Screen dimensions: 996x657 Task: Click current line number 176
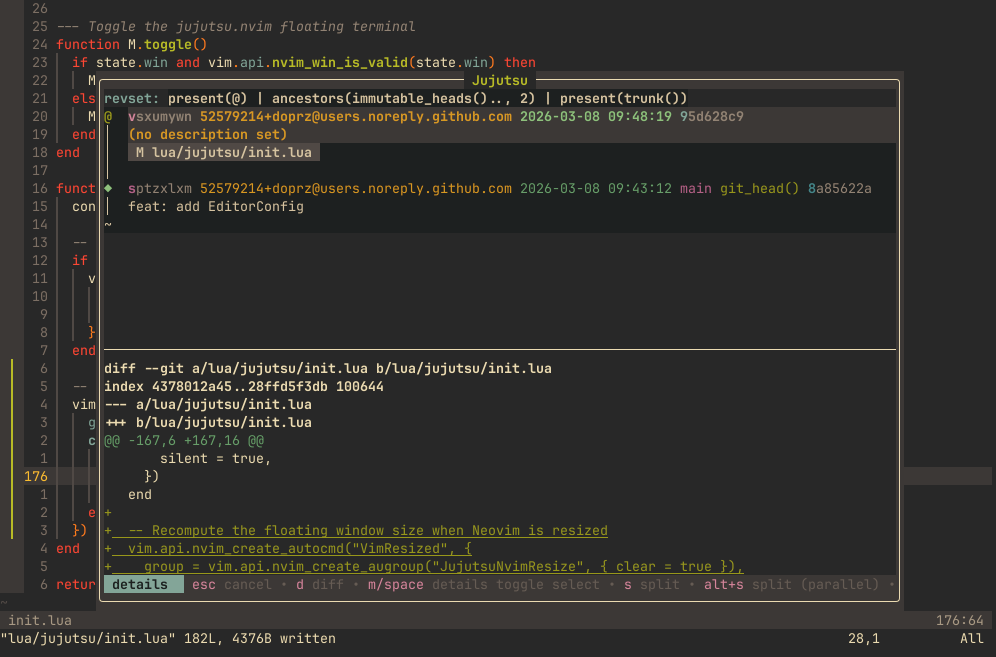36,477
